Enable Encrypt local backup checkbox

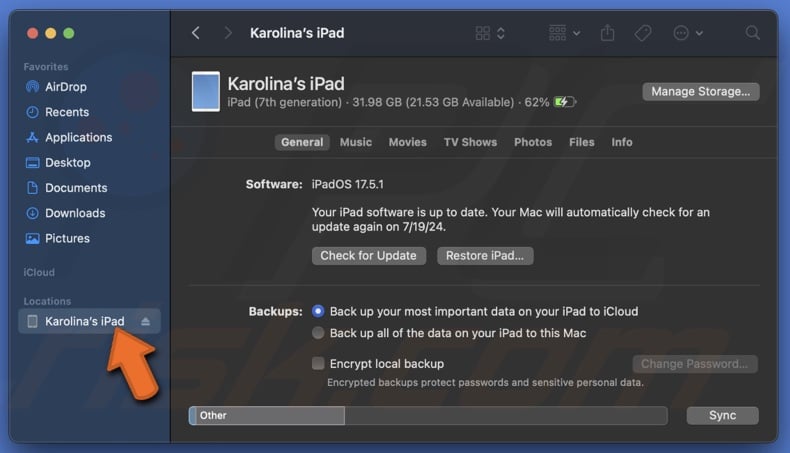click(318, 363)
